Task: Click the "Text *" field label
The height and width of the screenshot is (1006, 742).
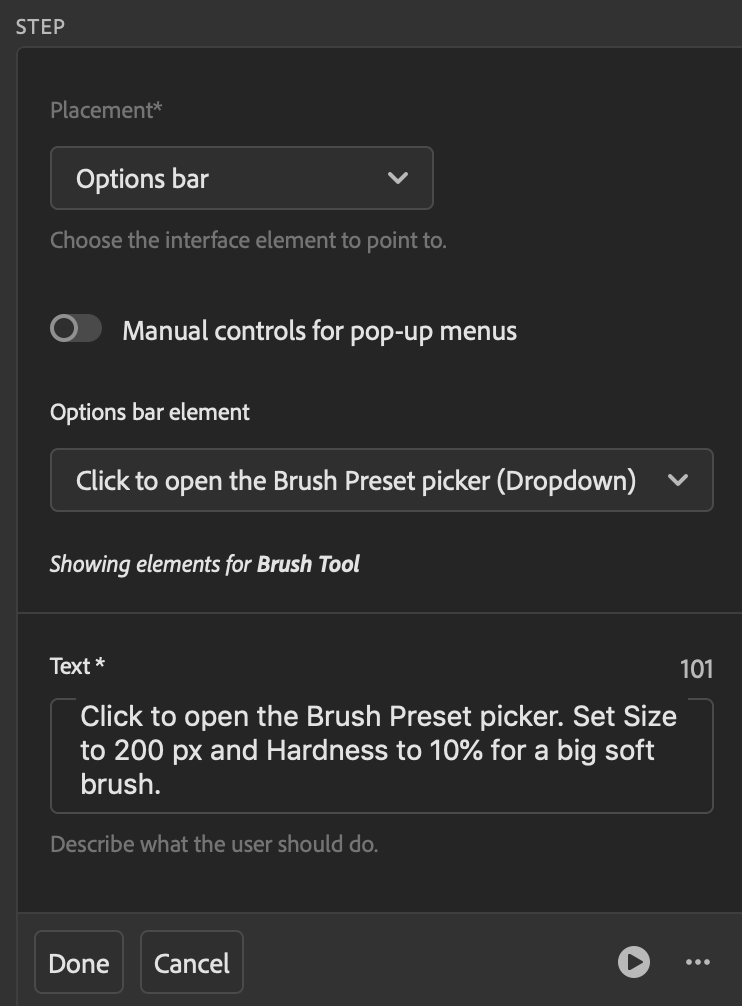Action: (x=78, y=666)
